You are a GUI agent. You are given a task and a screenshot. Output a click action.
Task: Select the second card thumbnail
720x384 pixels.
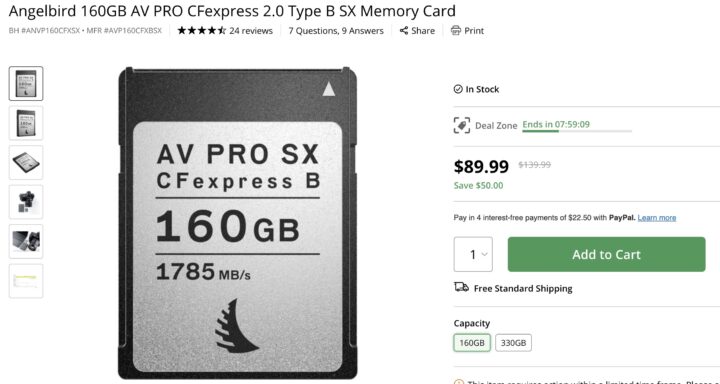coord(26,123)
